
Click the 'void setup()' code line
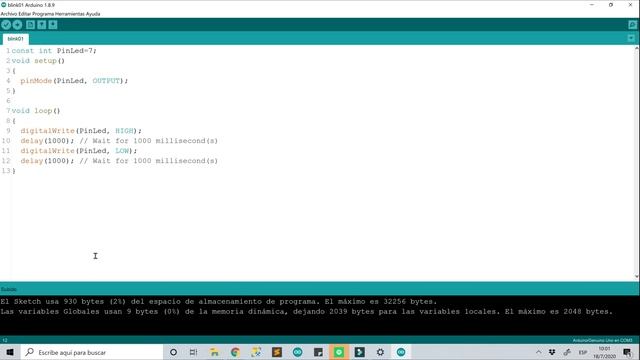[x=38, y=61]
